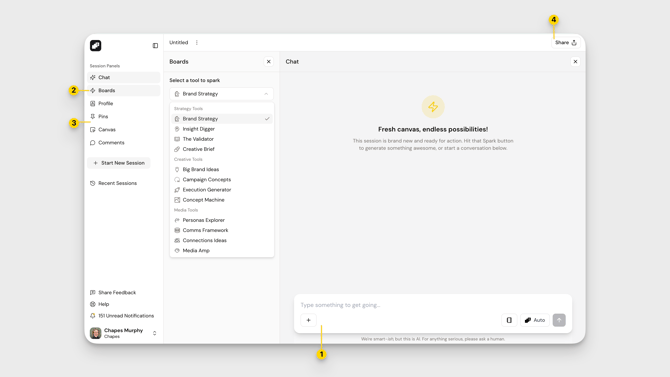The height and width of the screenshot is (377, 670).
Task: Click Start New Session button
Action: point(119,163)
